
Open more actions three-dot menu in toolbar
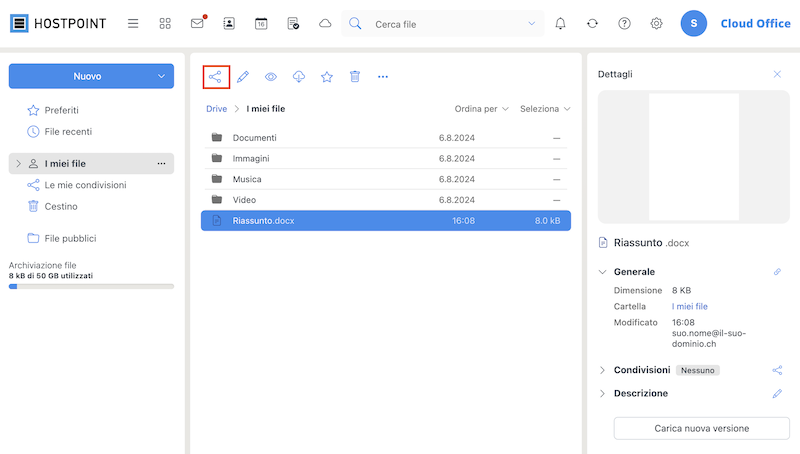[x=383, y=77]
